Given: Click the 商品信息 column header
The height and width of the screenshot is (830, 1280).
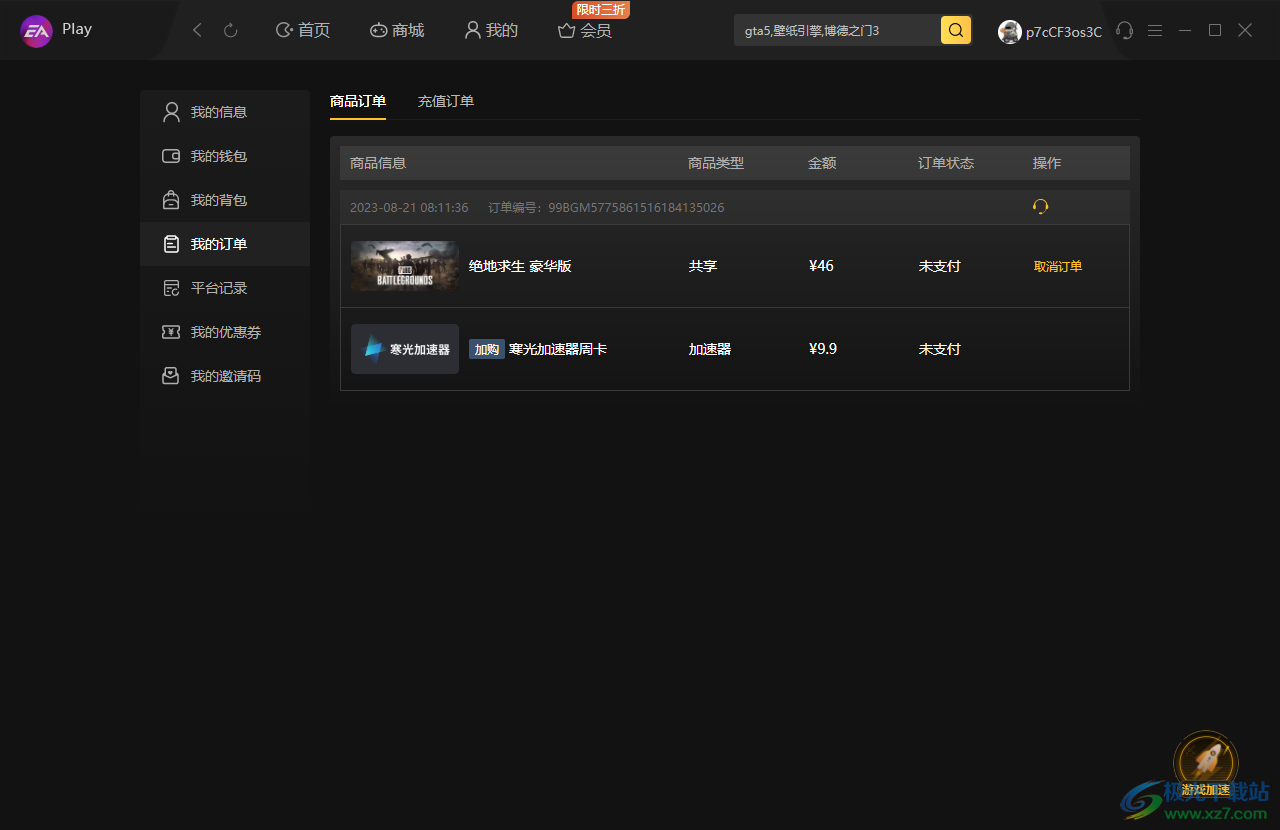Looking at the screenshot, I should (x=378, y=163).
